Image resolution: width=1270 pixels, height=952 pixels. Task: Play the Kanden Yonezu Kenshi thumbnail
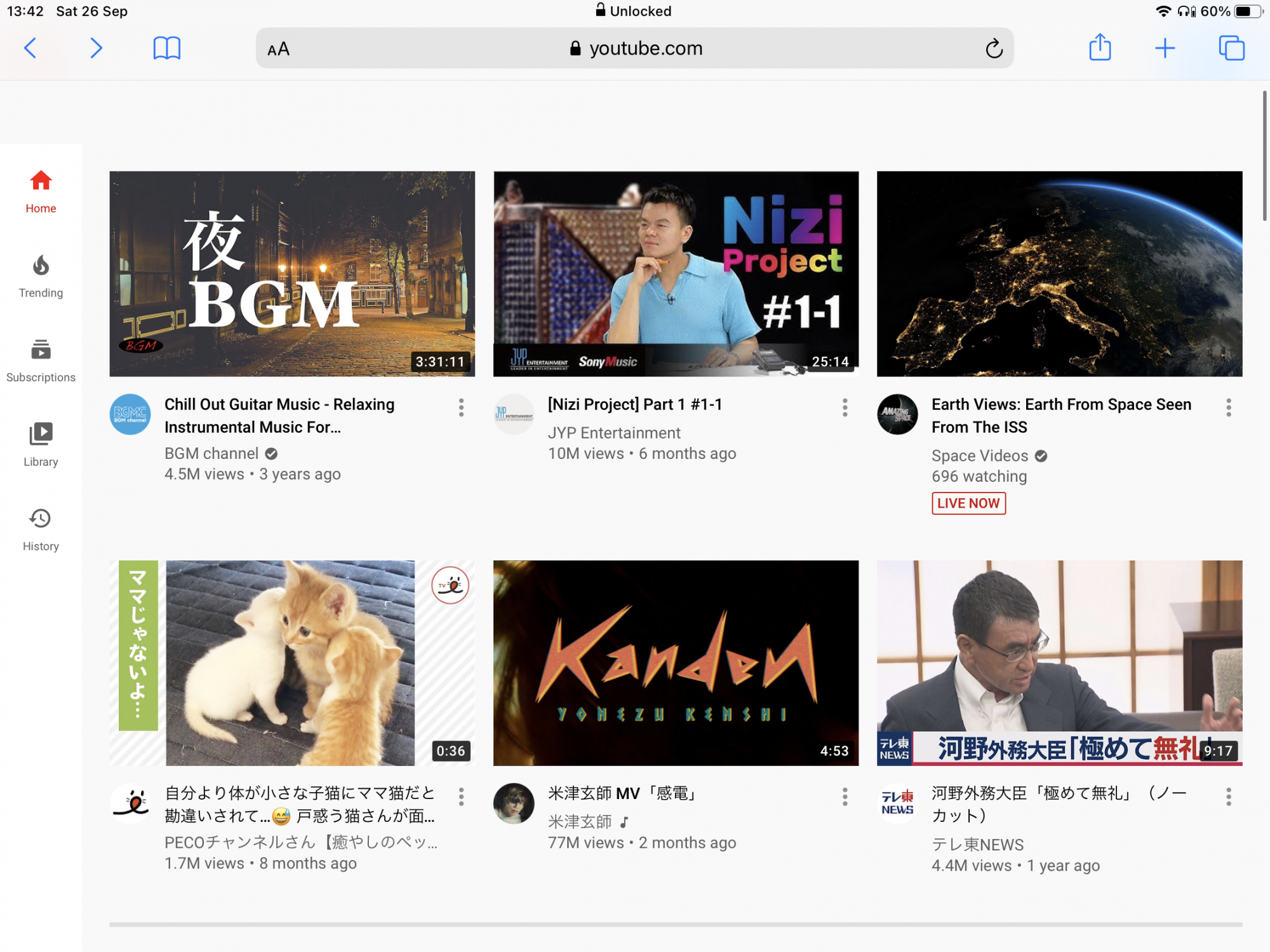676,663
